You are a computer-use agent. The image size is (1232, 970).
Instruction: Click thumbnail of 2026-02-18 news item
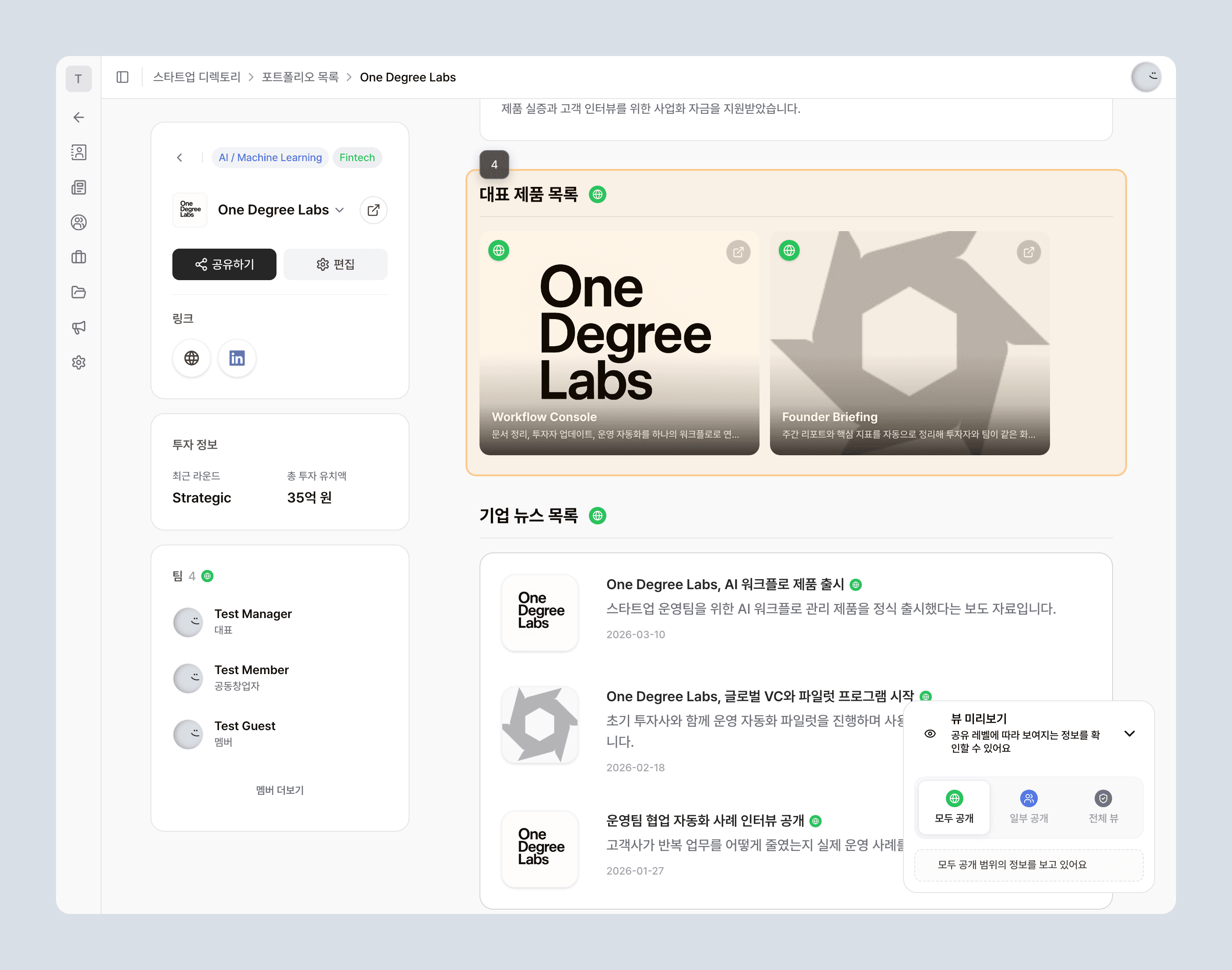click(x=540, y=725)
